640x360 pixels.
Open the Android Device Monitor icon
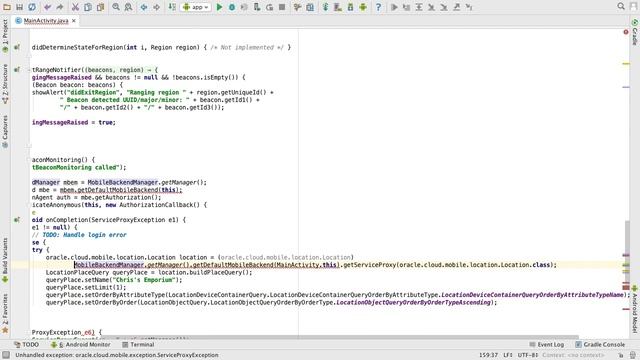click(x=363, y=7)
